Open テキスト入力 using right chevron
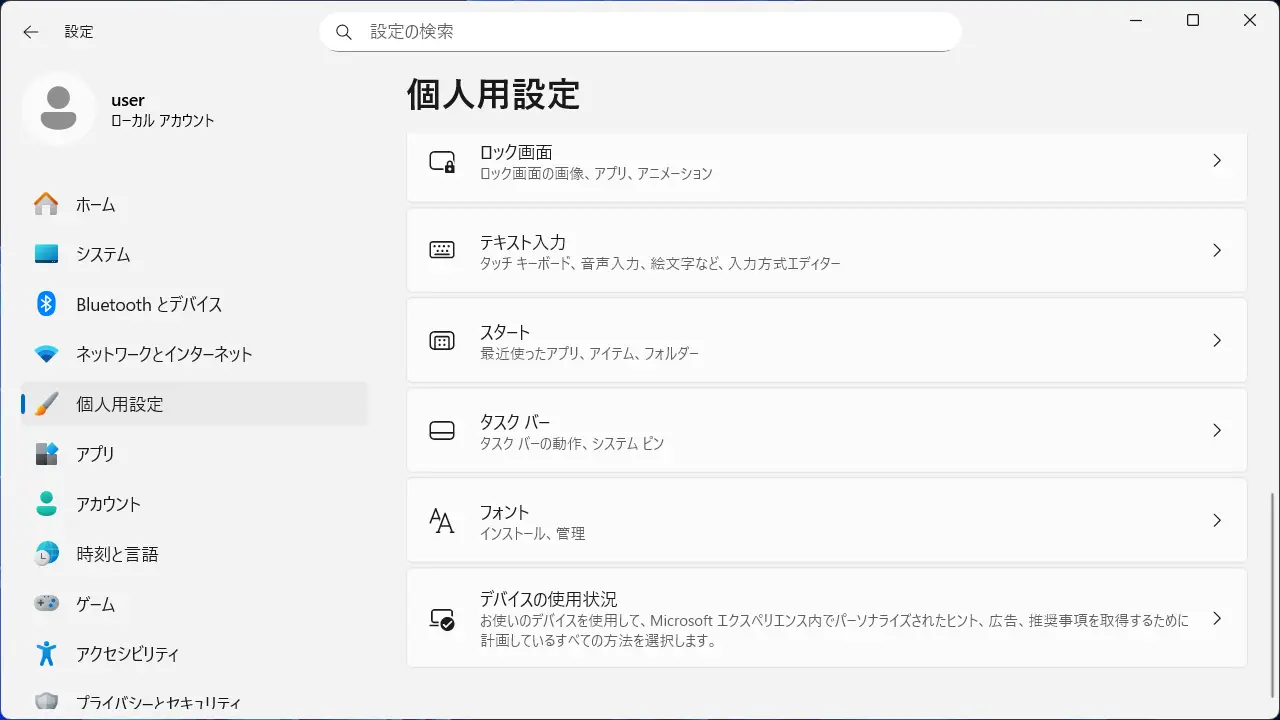The height and width of the screenshot is (720, 1280). pyautogui.click(x=1216, y=251)
